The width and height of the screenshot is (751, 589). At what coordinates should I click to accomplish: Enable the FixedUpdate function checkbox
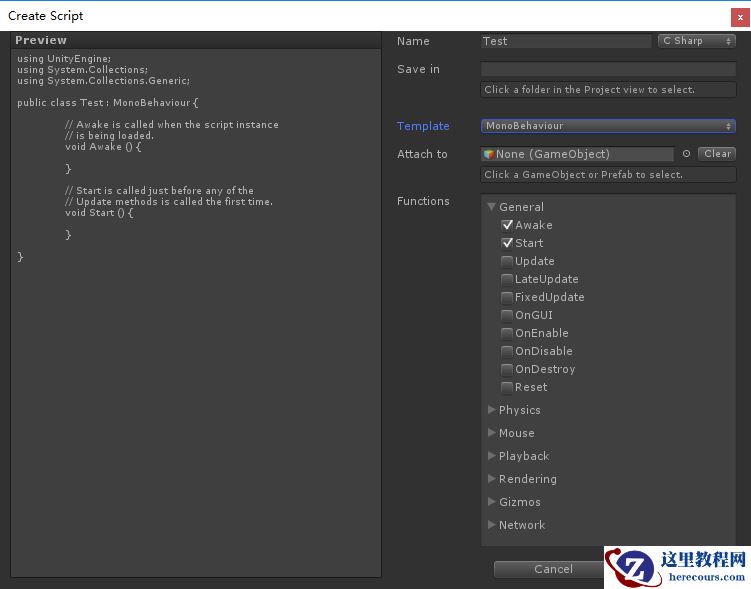point(507,297)
